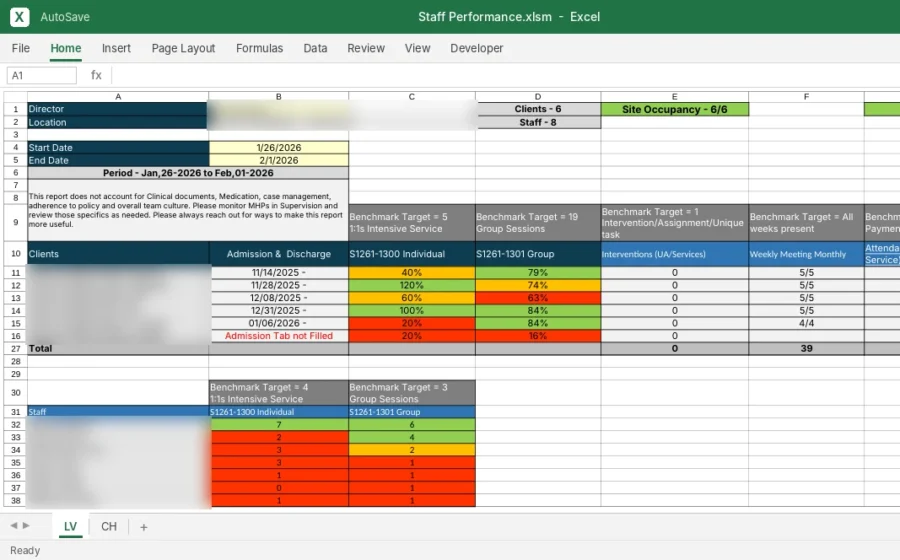The image size is (900, 560).
Task: Click 'Weekly Meeting Monthly' header cell
Action: coord(806,254)
